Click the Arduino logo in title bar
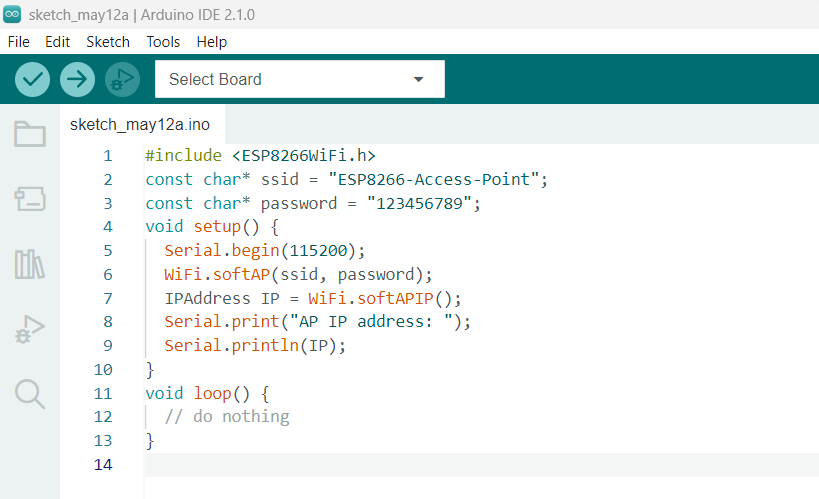Image resolution: width=819 pixels, height=499 pixels. [12, 14]
